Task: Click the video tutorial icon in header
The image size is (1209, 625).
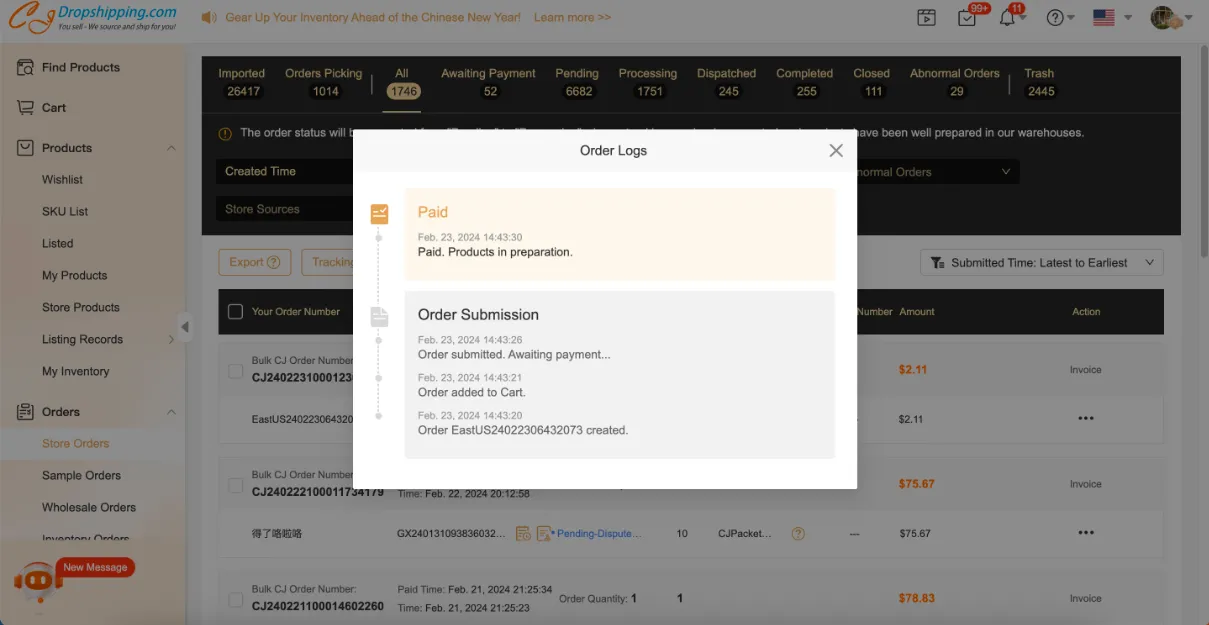Action: click(x=926, y=18)
